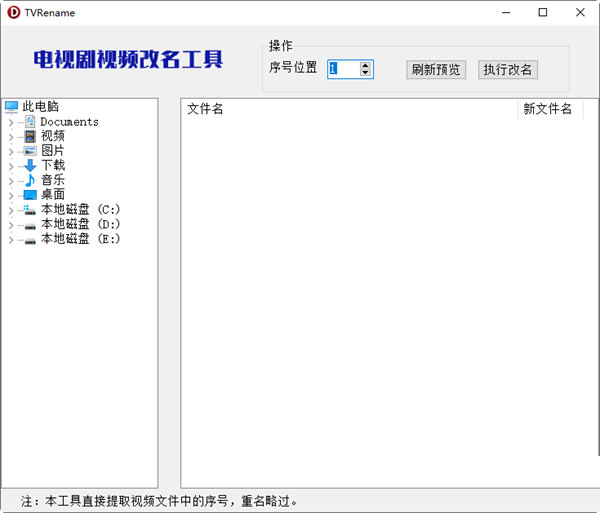Click the 序号位置 number input field
Screen dimensions: 600x513
pyautogui.click(x=342, y=69)
